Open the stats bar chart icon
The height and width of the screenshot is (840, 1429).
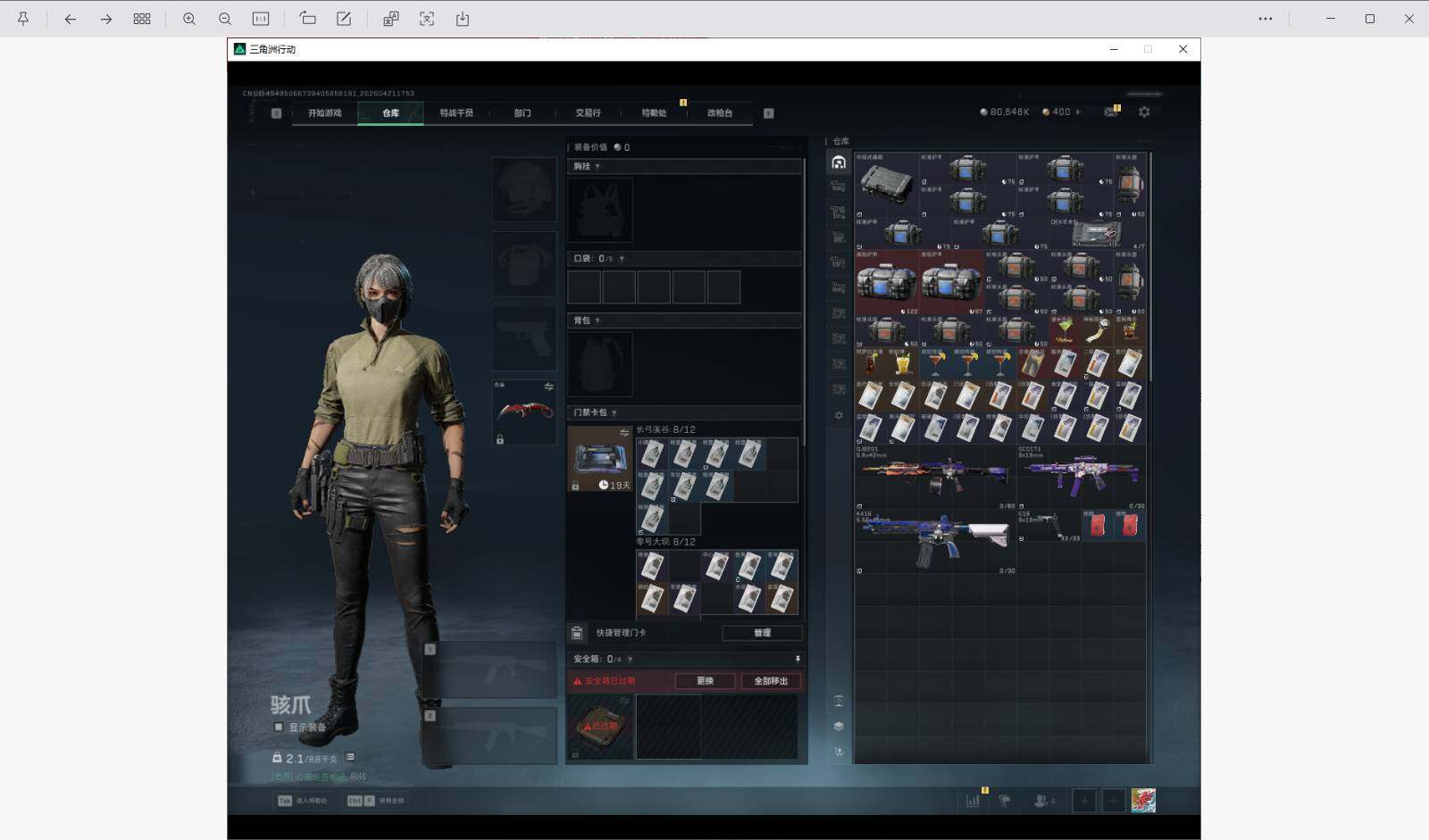coord(973,801)
